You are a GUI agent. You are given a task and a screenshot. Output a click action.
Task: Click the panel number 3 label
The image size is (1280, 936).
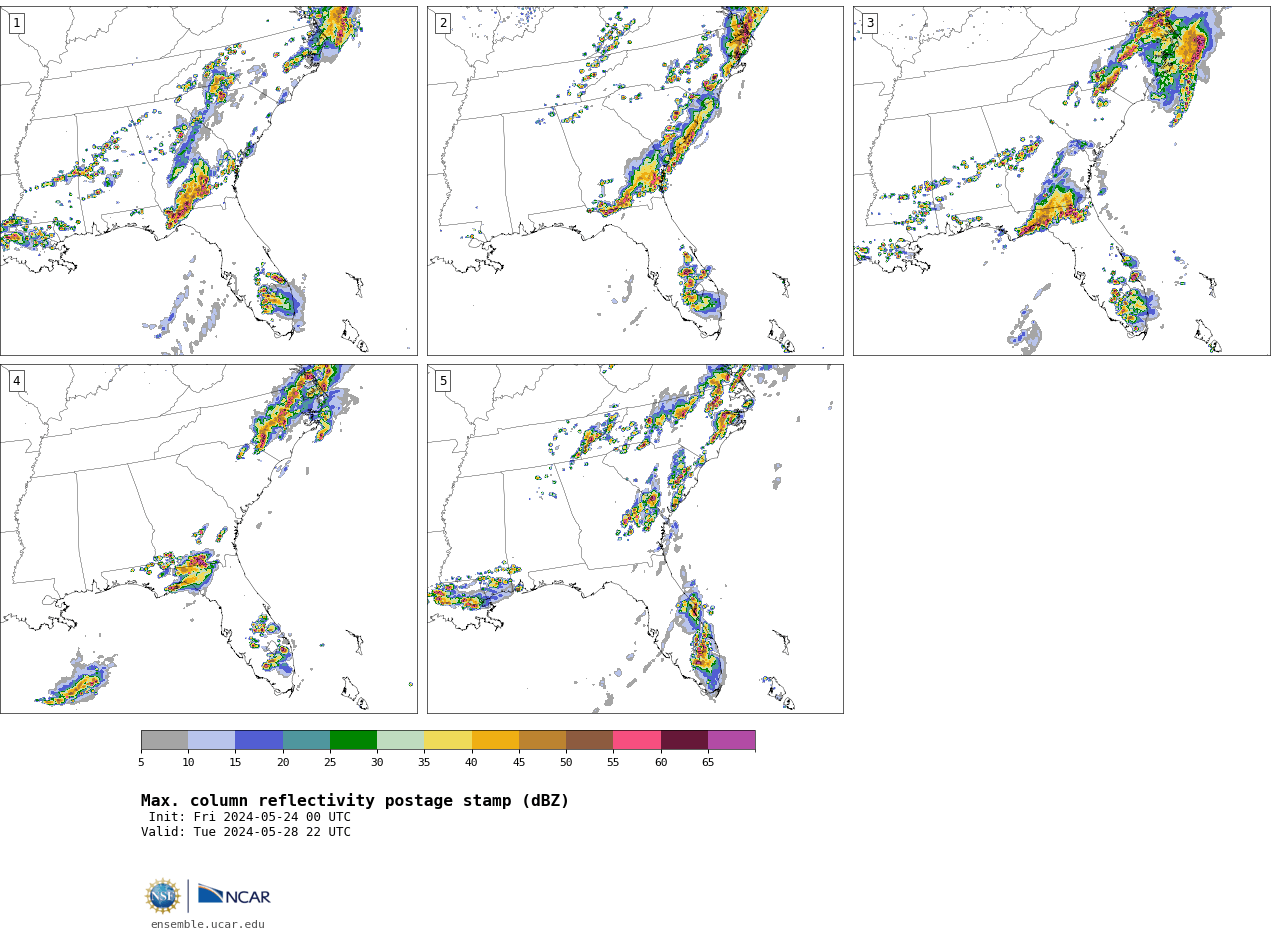pos(869,23)
